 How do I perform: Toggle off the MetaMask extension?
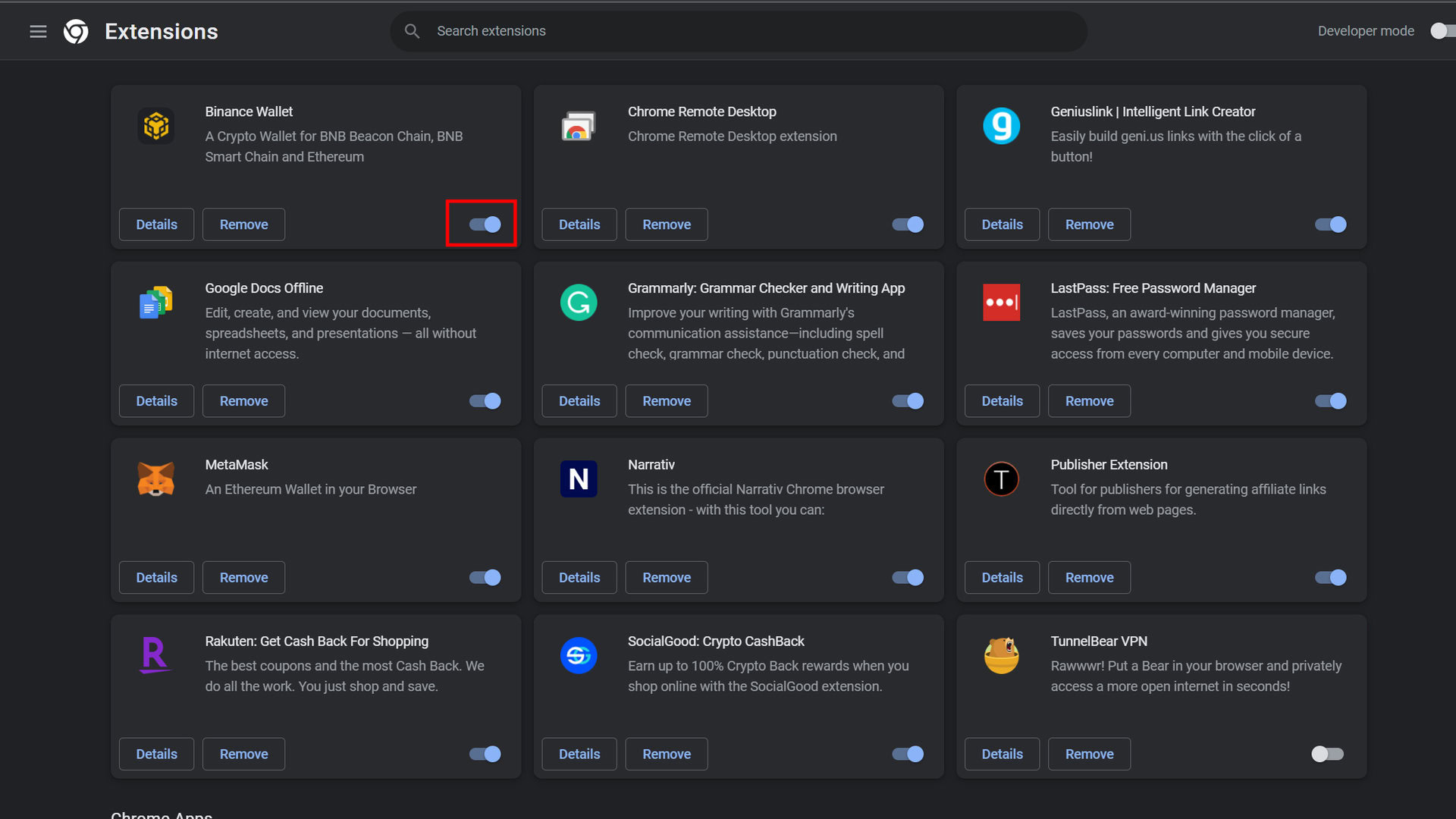[x=485, y=578]
